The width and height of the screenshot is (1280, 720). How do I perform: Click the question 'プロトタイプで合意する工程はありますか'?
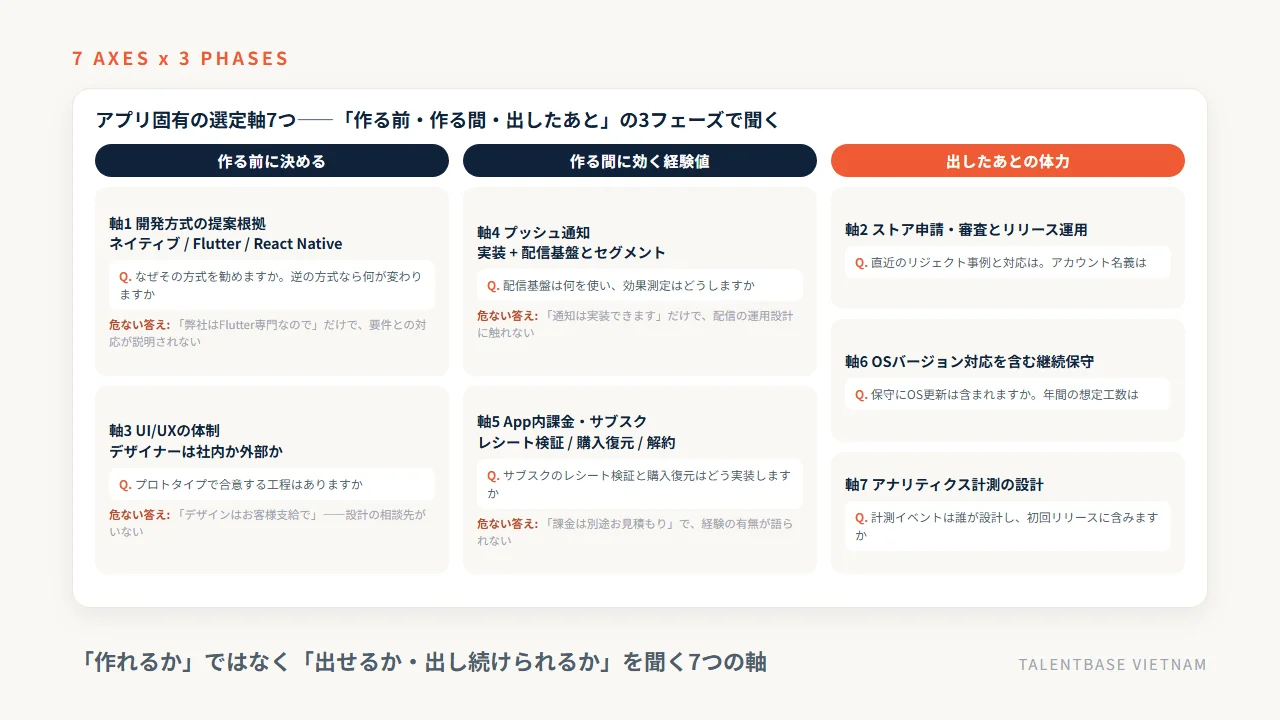pyautogui.click(x=272, y=484)
